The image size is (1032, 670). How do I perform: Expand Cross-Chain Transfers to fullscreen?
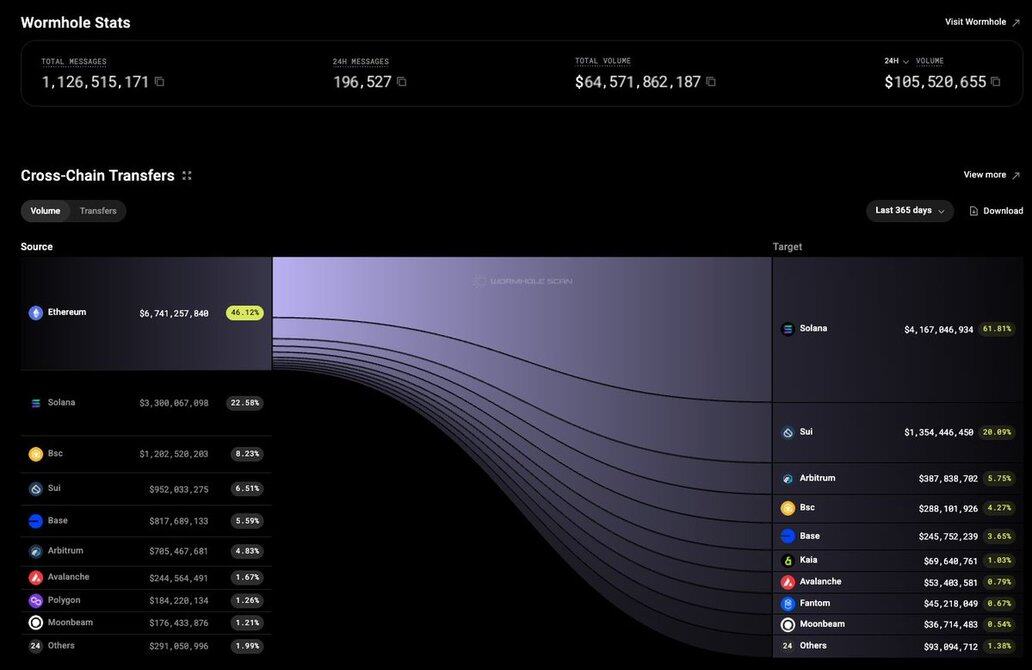point(187,176)
